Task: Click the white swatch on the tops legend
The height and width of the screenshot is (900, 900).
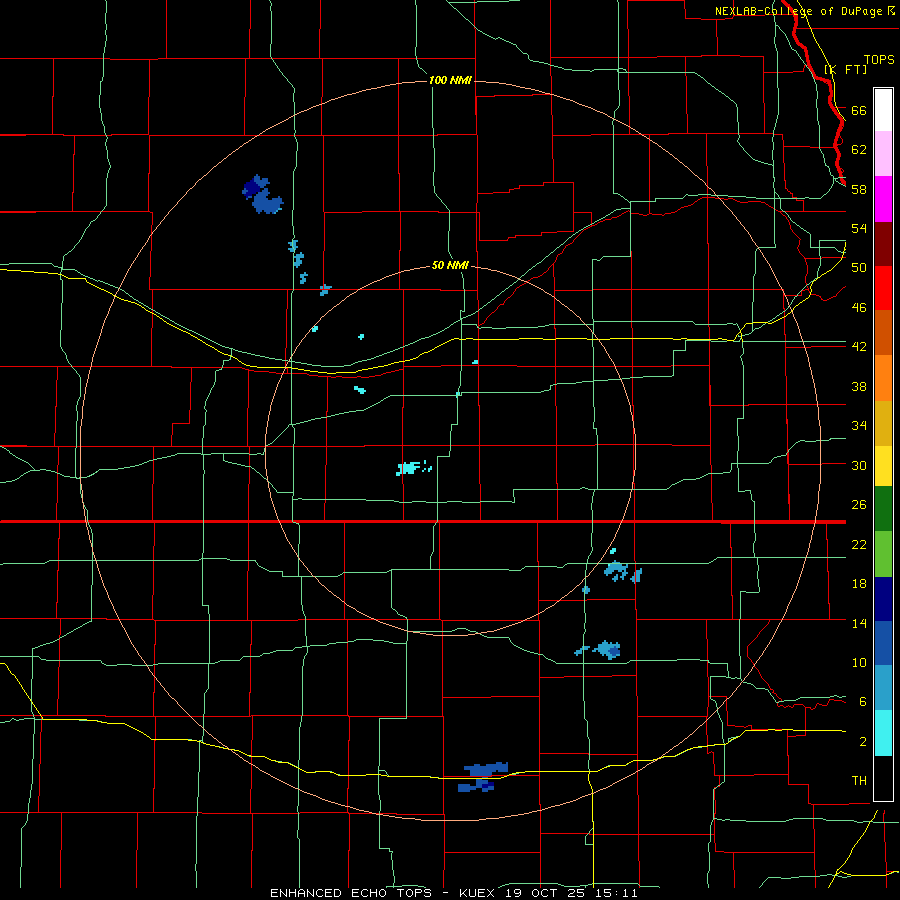Action: click(x=883, y=110)
